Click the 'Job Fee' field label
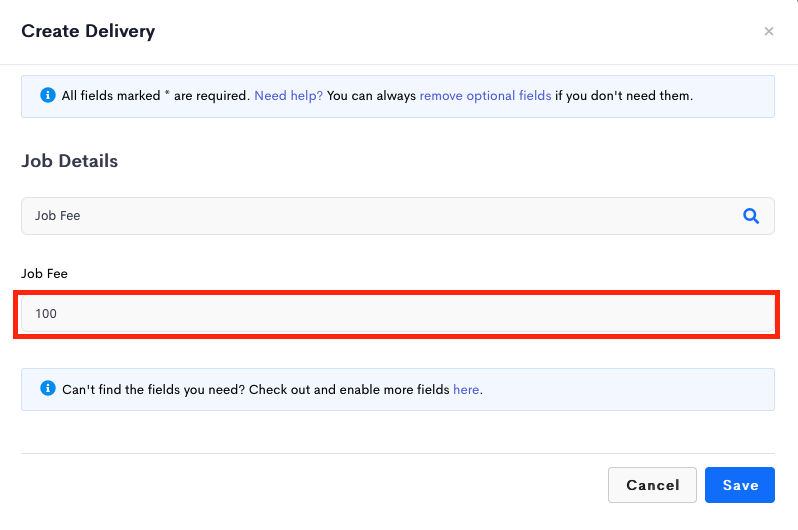 pos(44,273)
